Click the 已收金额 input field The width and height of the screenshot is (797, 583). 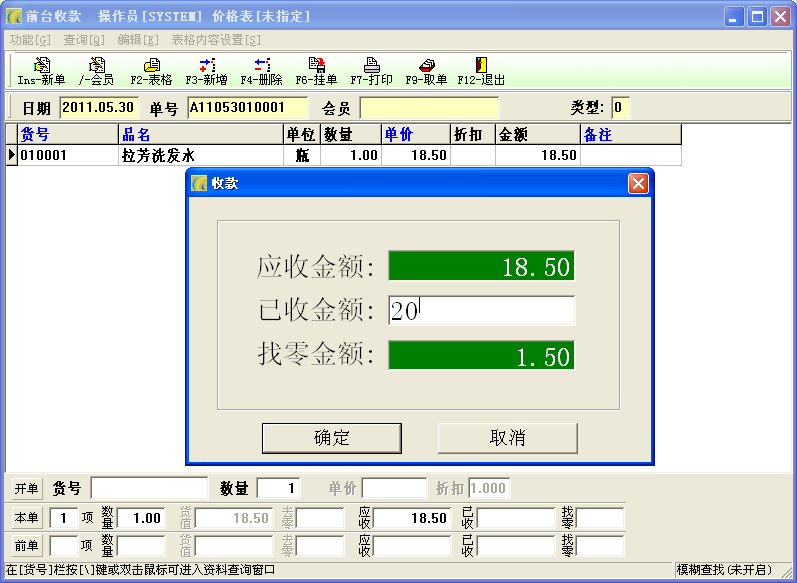tap(481, 310)
